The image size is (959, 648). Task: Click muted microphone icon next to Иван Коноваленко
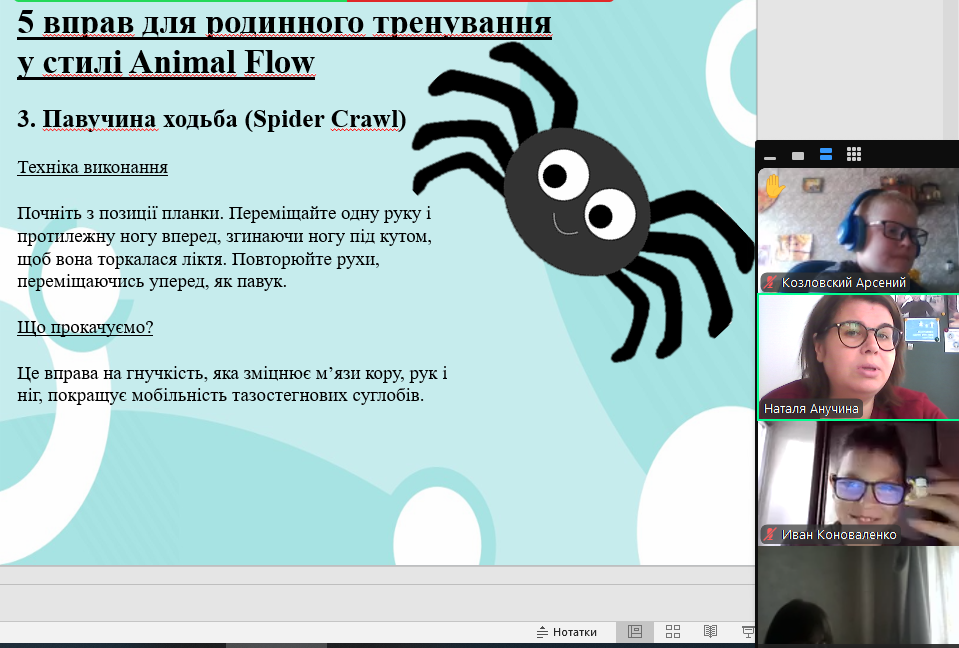(x=770, y=534)
